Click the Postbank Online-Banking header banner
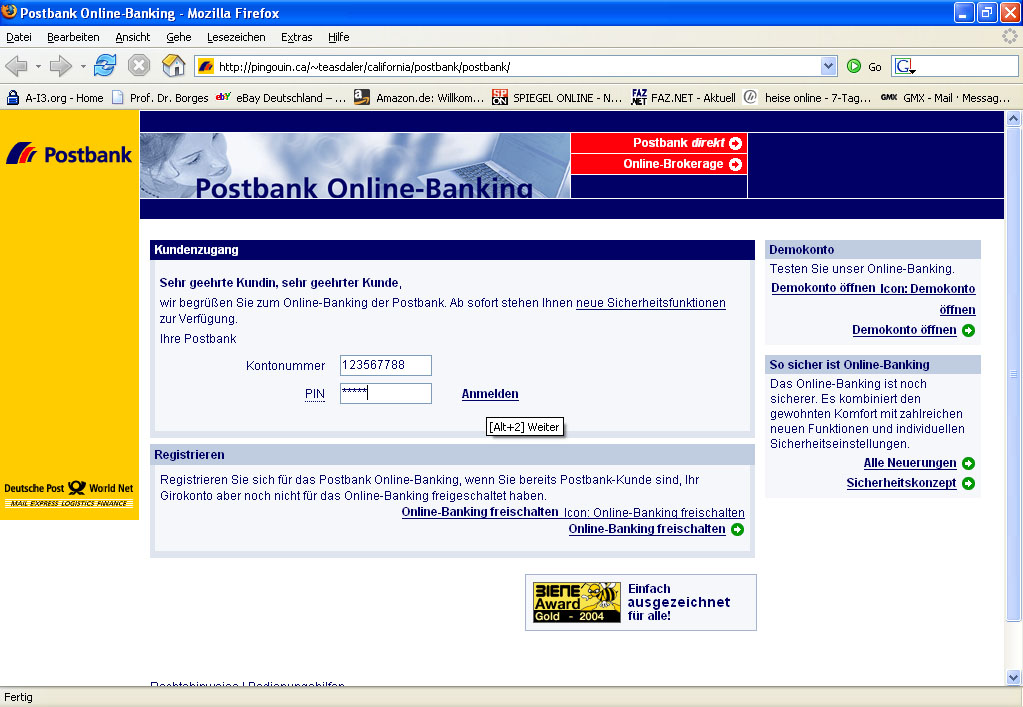 coord(355,166)
